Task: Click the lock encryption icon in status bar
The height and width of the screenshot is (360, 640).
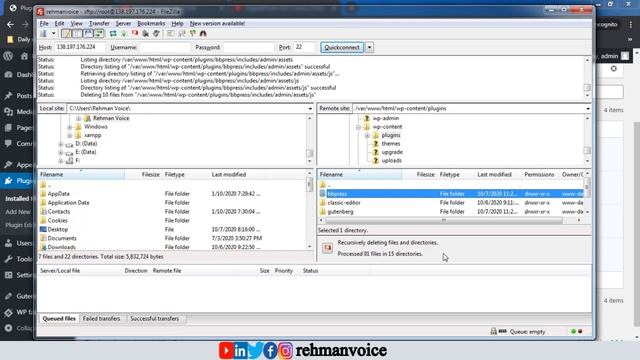Action: [493, 331]
